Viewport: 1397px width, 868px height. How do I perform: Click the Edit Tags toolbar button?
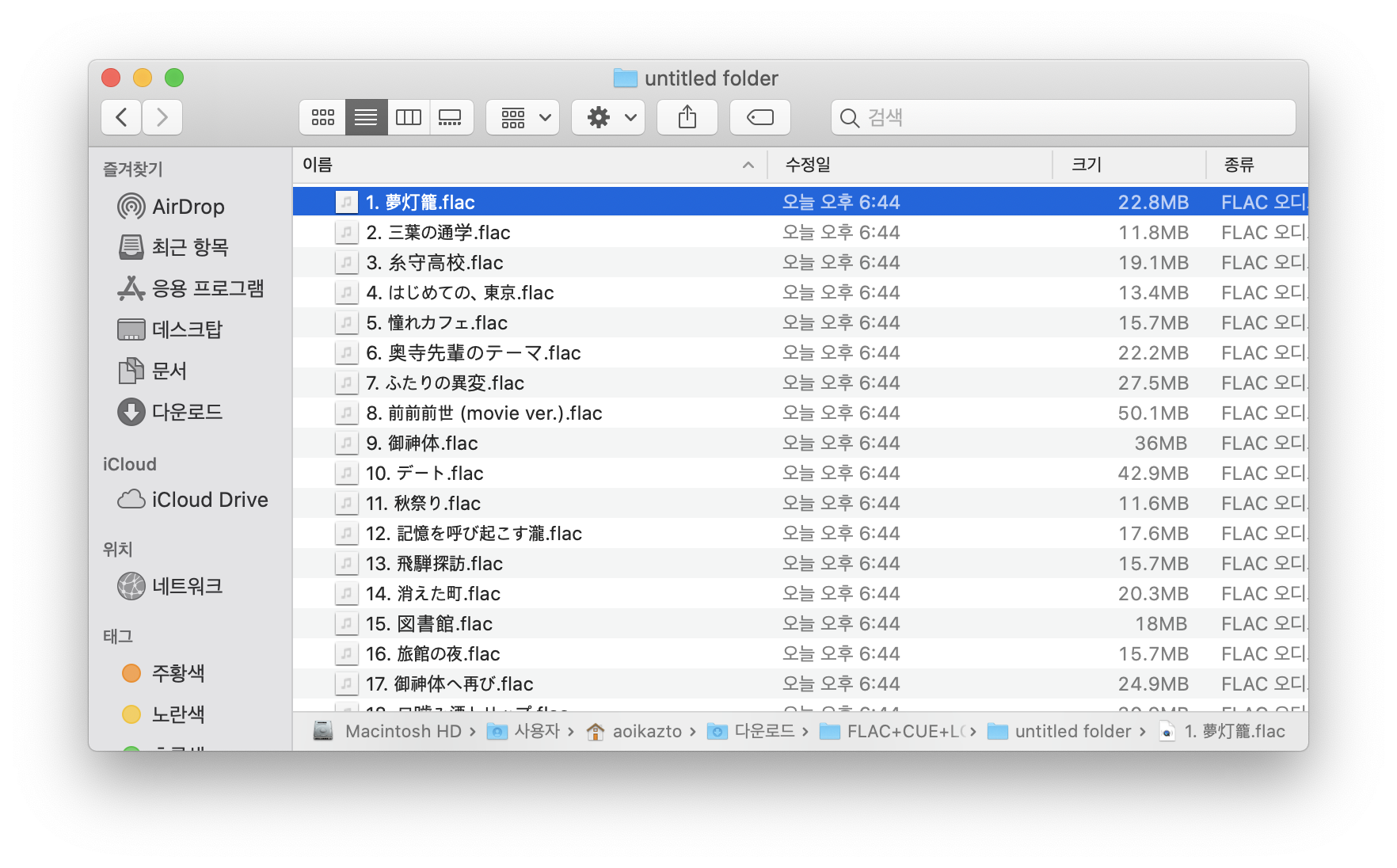tap(760, 117)
